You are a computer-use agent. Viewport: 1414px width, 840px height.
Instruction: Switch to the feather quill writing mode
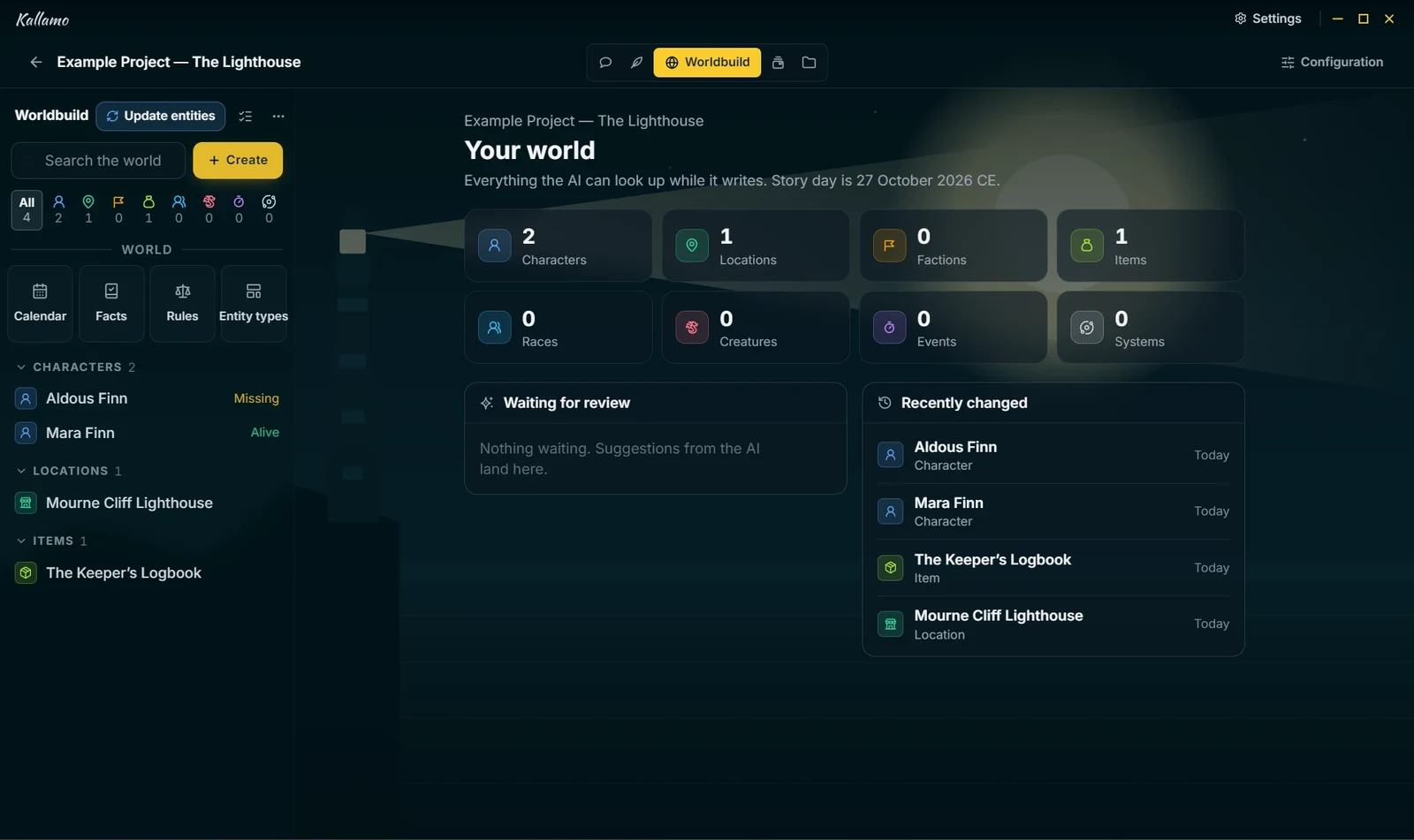coord(636,63)
